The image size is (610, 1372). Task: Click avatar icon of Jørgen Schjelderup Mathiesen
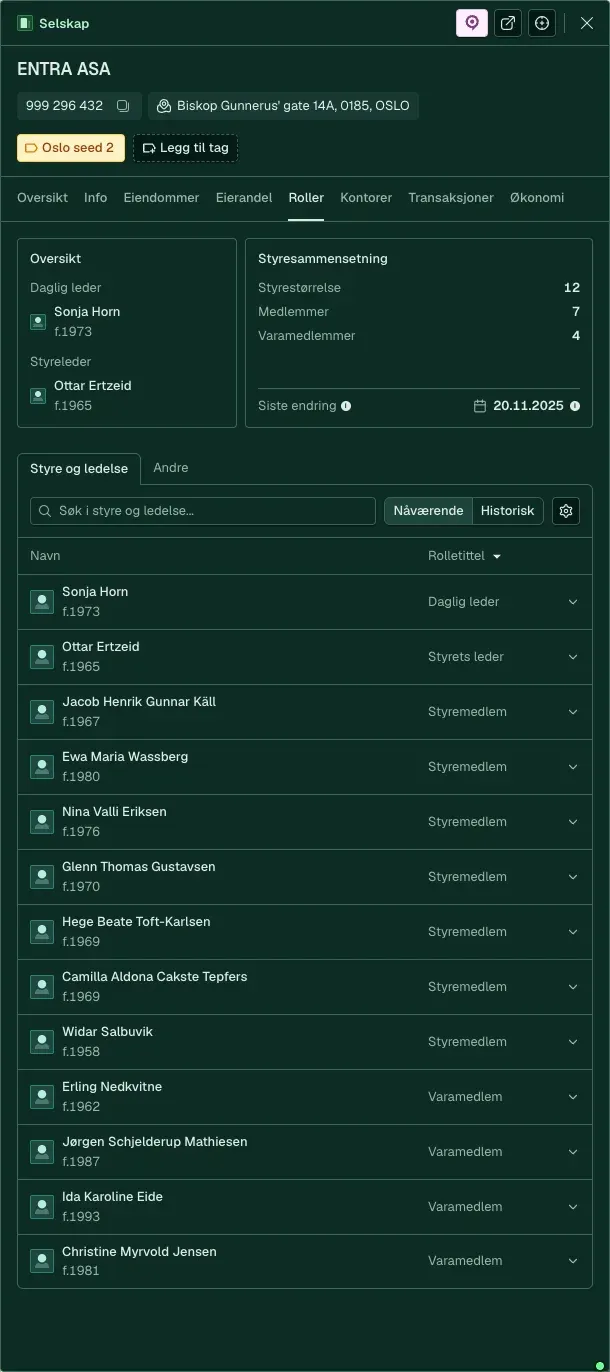[x=42, y=1152]
